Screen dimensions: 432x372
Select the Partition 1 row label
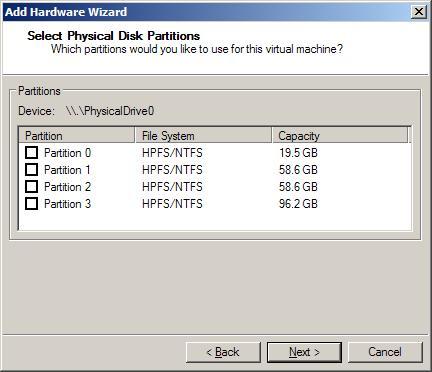tap(67, 170)
